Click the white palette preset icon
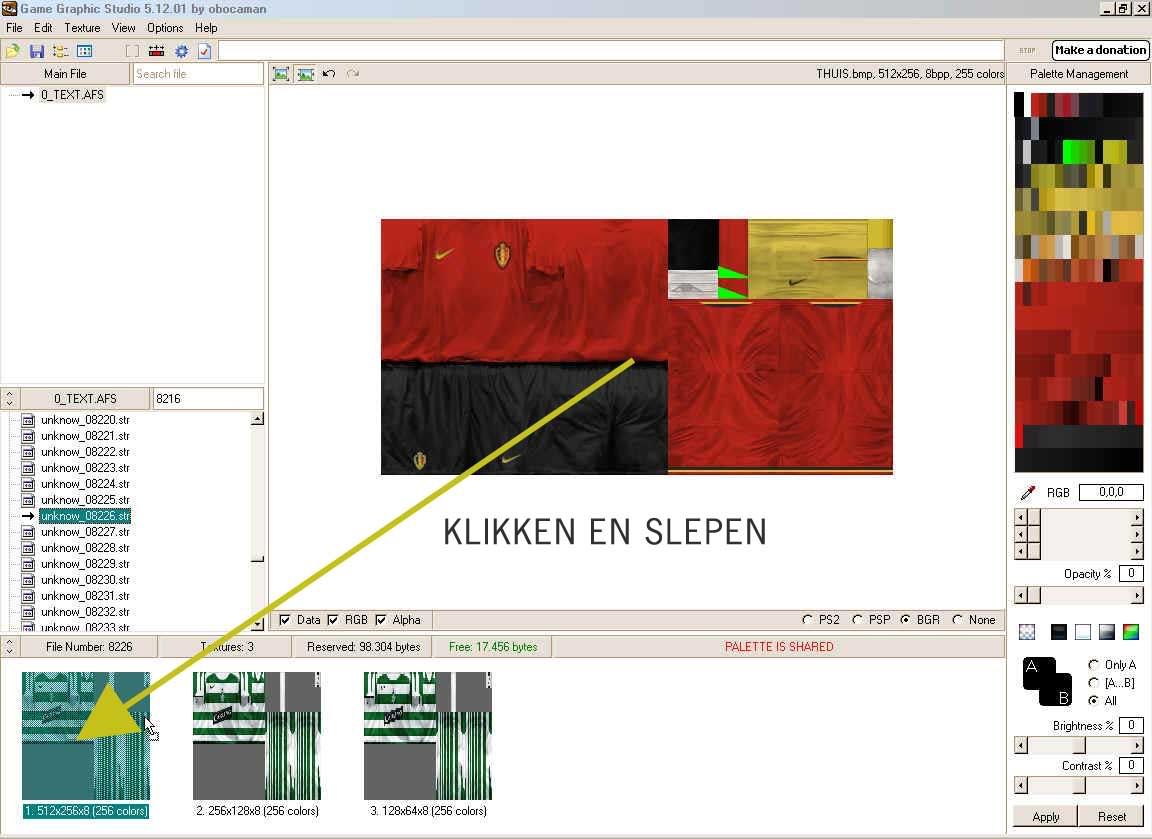Image resolution: width=1152 pixels, height=839 pixels. click(1083, 631)
